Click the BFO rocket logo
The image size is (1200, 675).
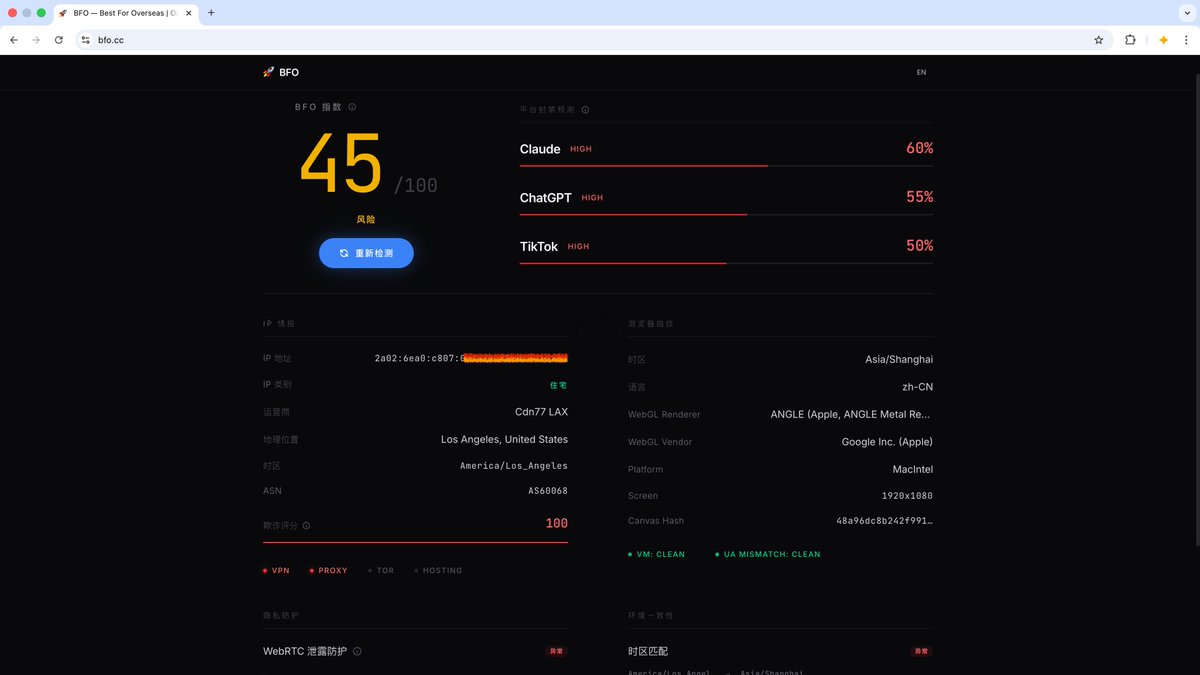pyautogui.click(x=281, y=72)
